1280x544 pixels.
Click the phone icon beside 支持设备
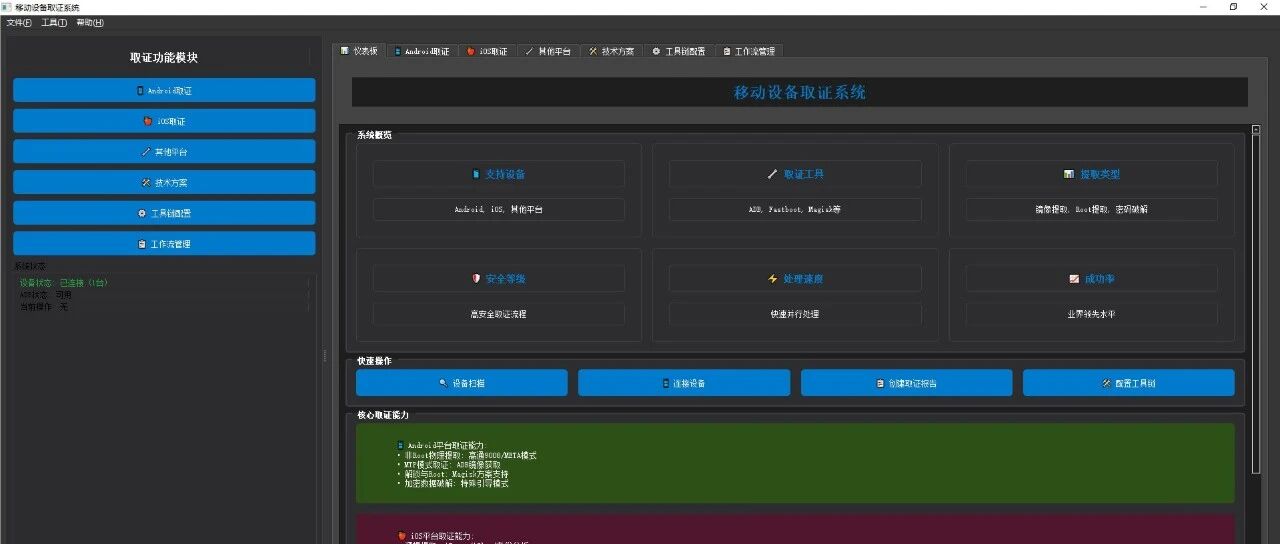476,174
